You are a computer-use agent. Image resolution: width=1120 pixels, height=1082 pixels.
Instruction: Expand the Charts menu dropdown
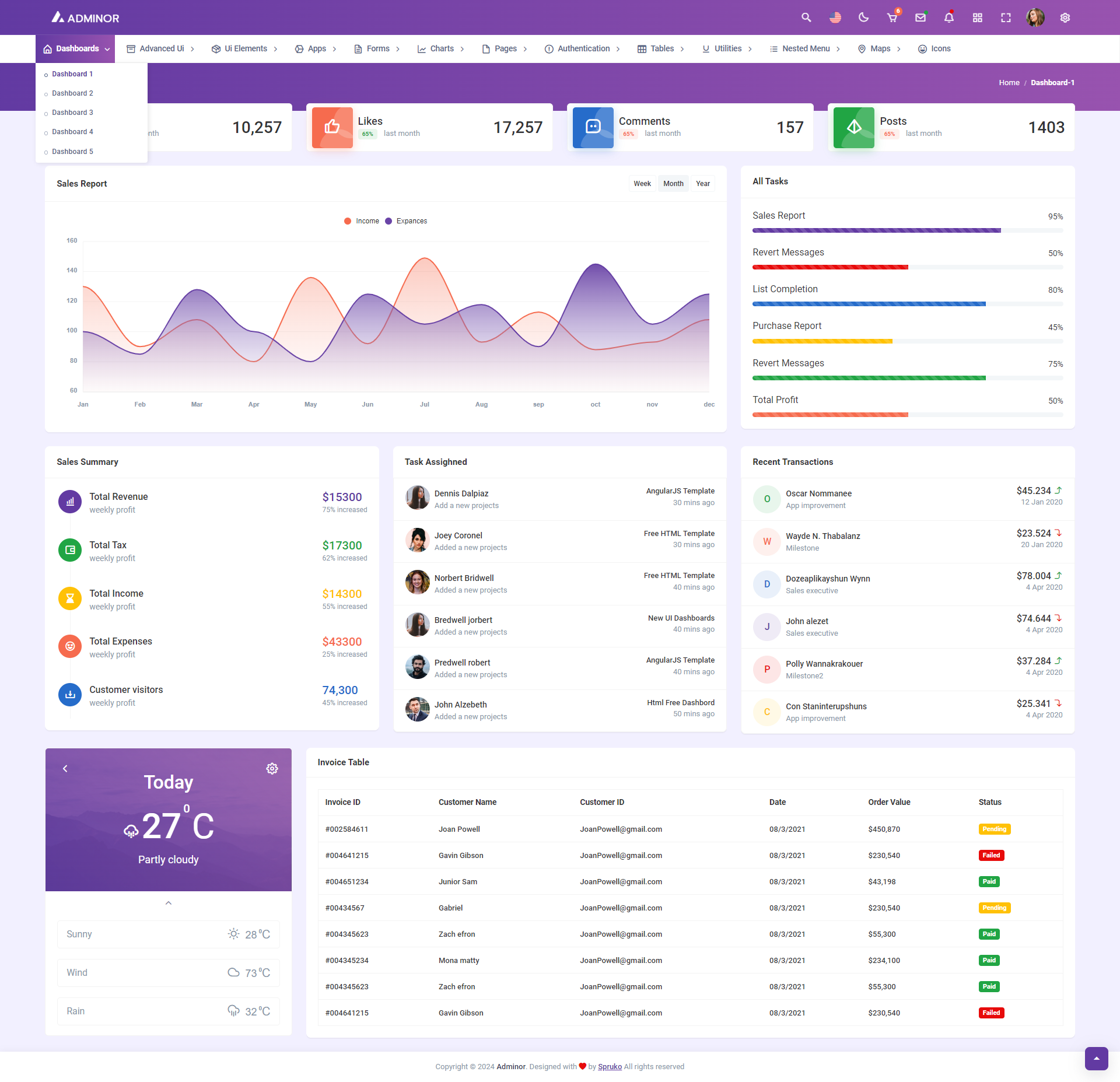coord(441,49)
